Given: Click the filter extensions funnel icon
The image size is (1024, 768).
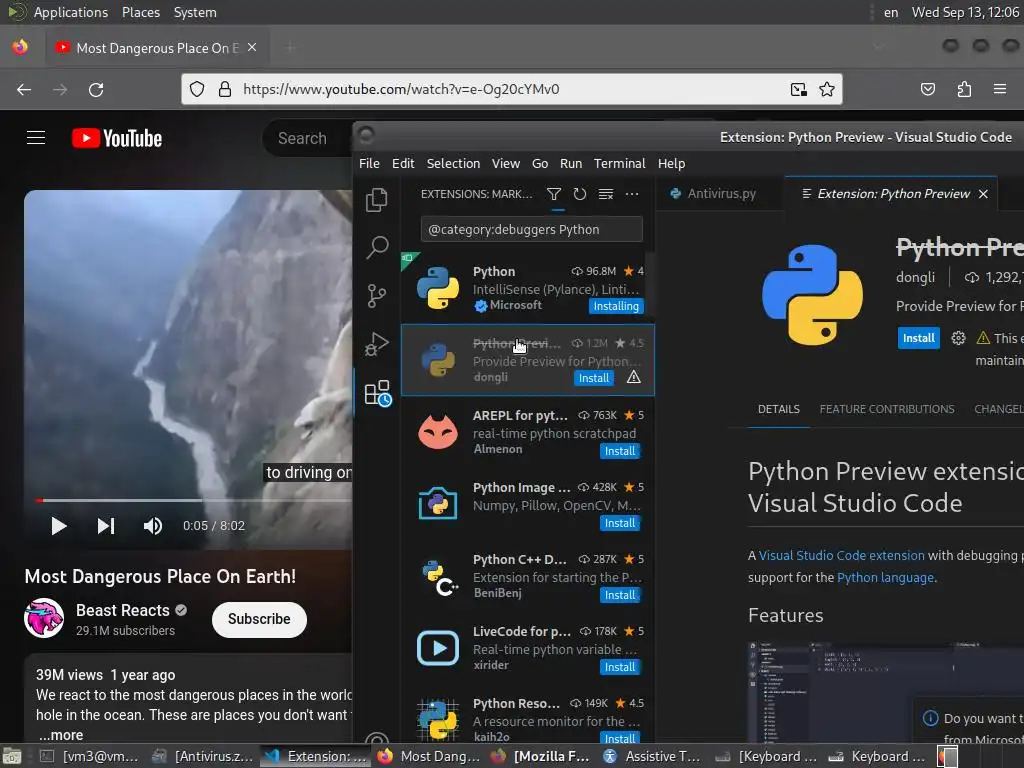Looking at the screenshot, I should (554, 194).
